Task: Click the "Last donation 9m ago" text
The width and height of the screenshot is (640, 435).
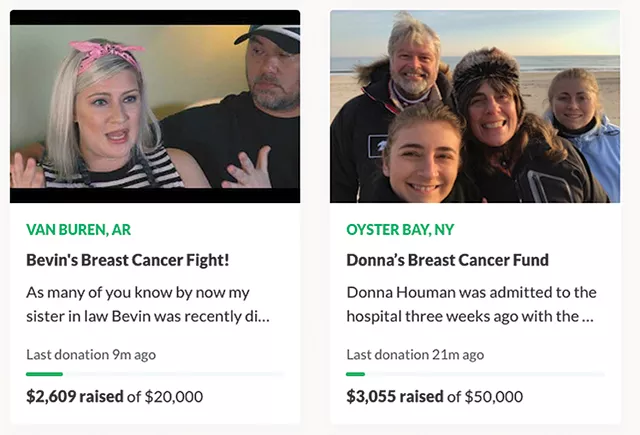Action: (91, 354)
